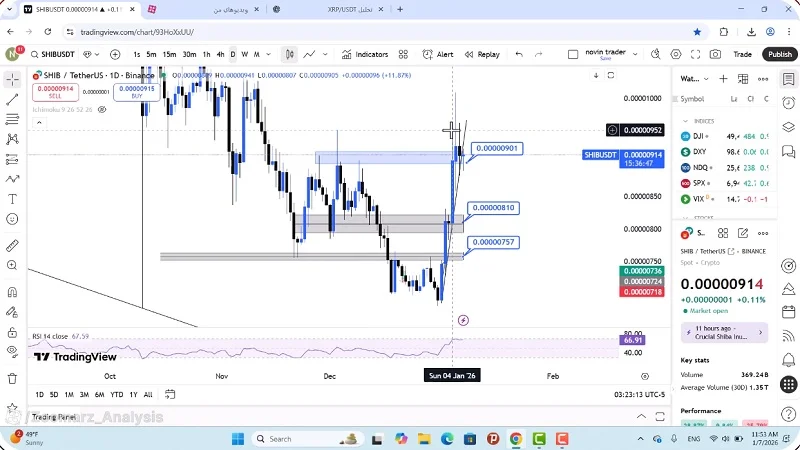Click the blue BUY price button
Image resolution: width=800 pixels, height=450 pixels.
(x=136, y=92)
